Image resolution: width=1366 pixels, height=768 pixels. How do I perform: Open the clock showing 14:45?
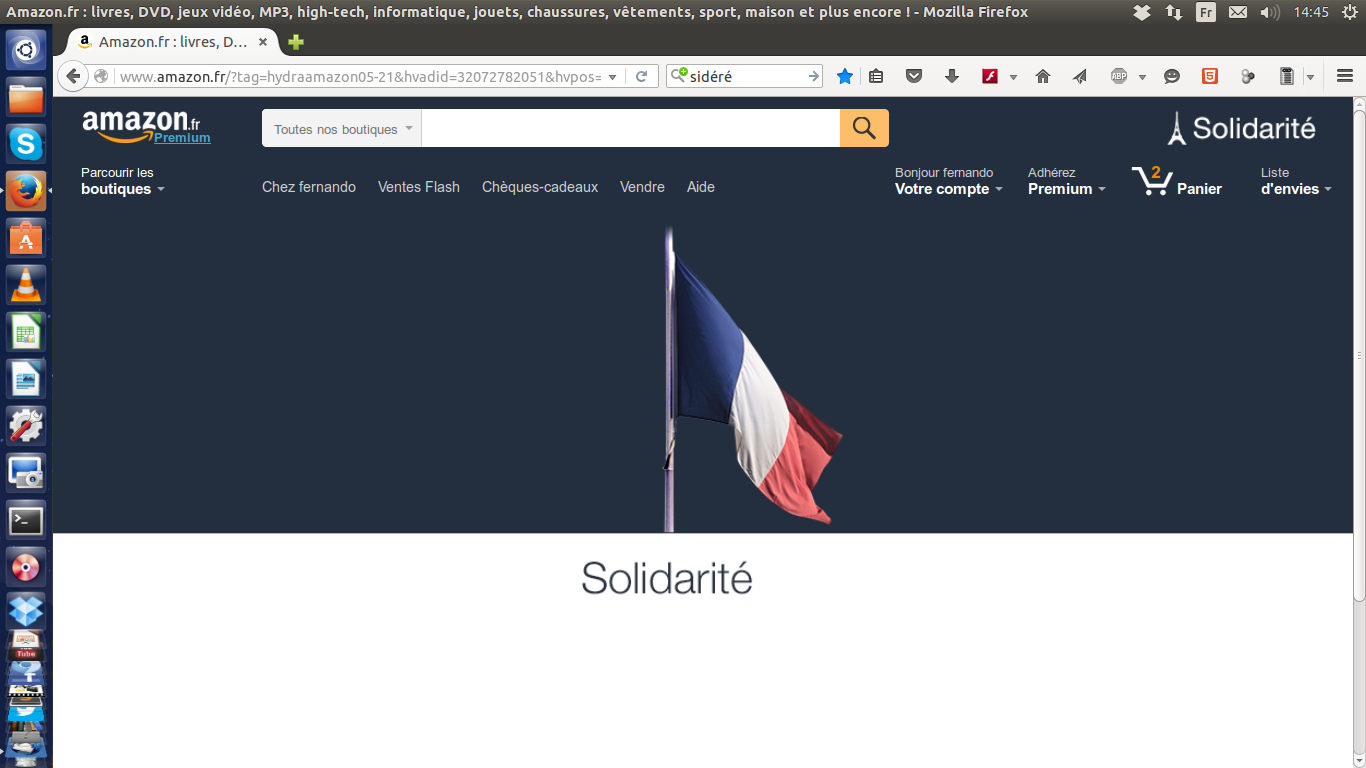[1311, 12]
